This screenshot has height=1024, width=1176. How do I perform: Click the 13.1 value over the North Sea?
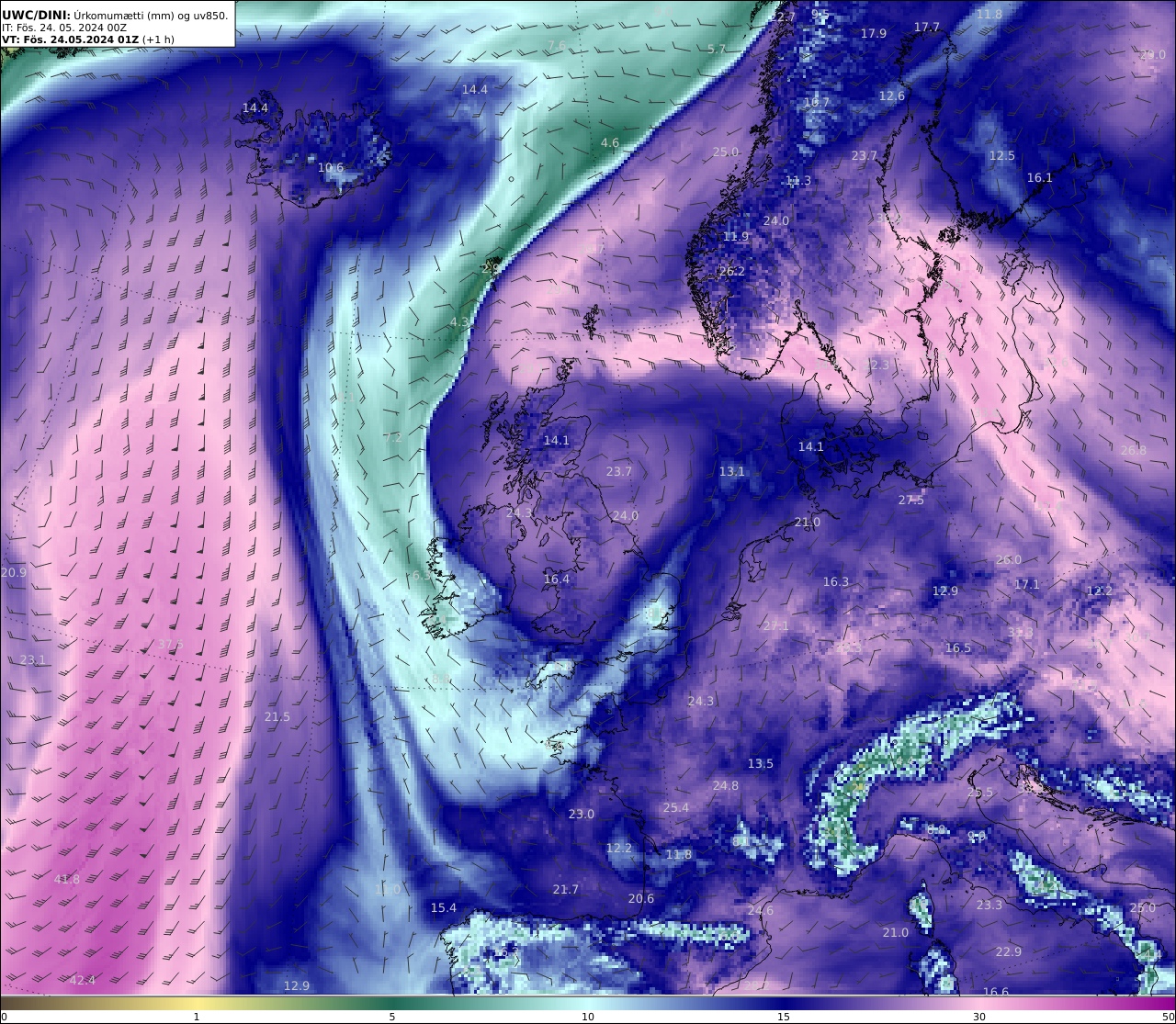click(732, 471)
